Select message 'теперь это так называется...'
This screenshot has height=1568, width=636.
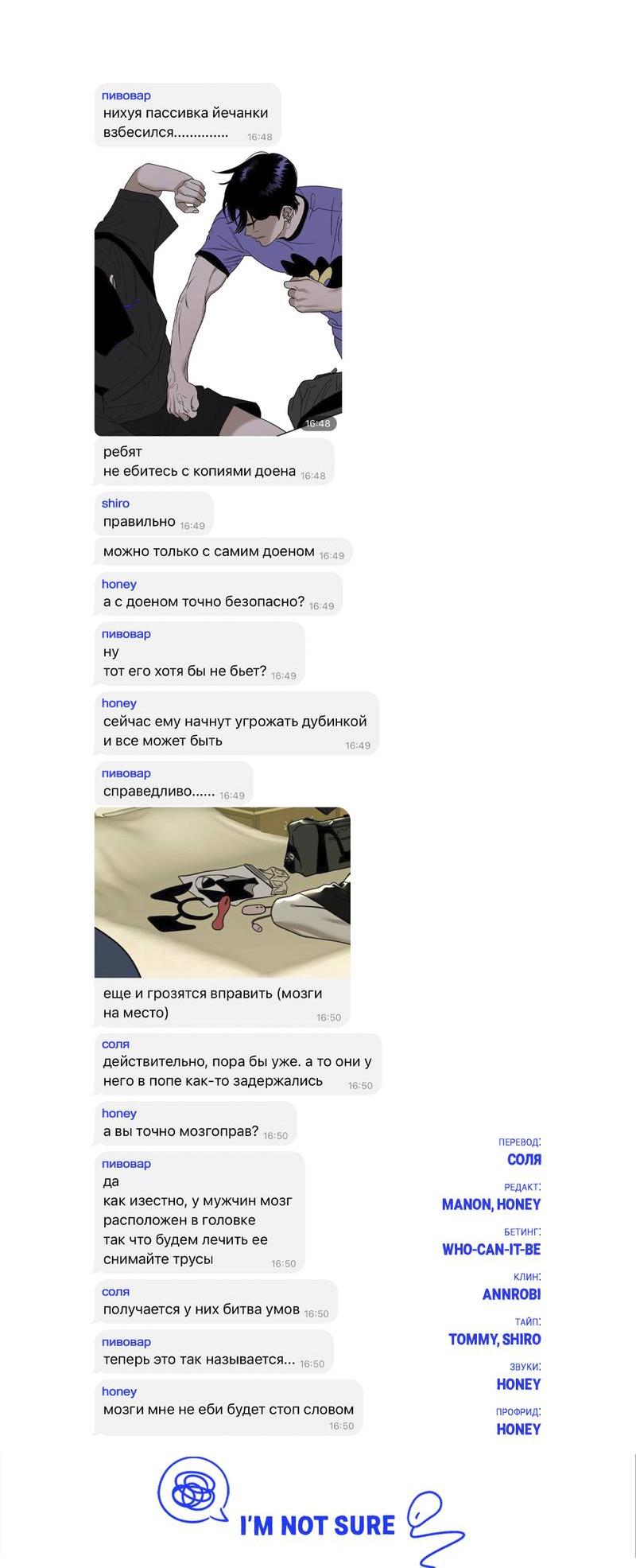[214, 1352]
